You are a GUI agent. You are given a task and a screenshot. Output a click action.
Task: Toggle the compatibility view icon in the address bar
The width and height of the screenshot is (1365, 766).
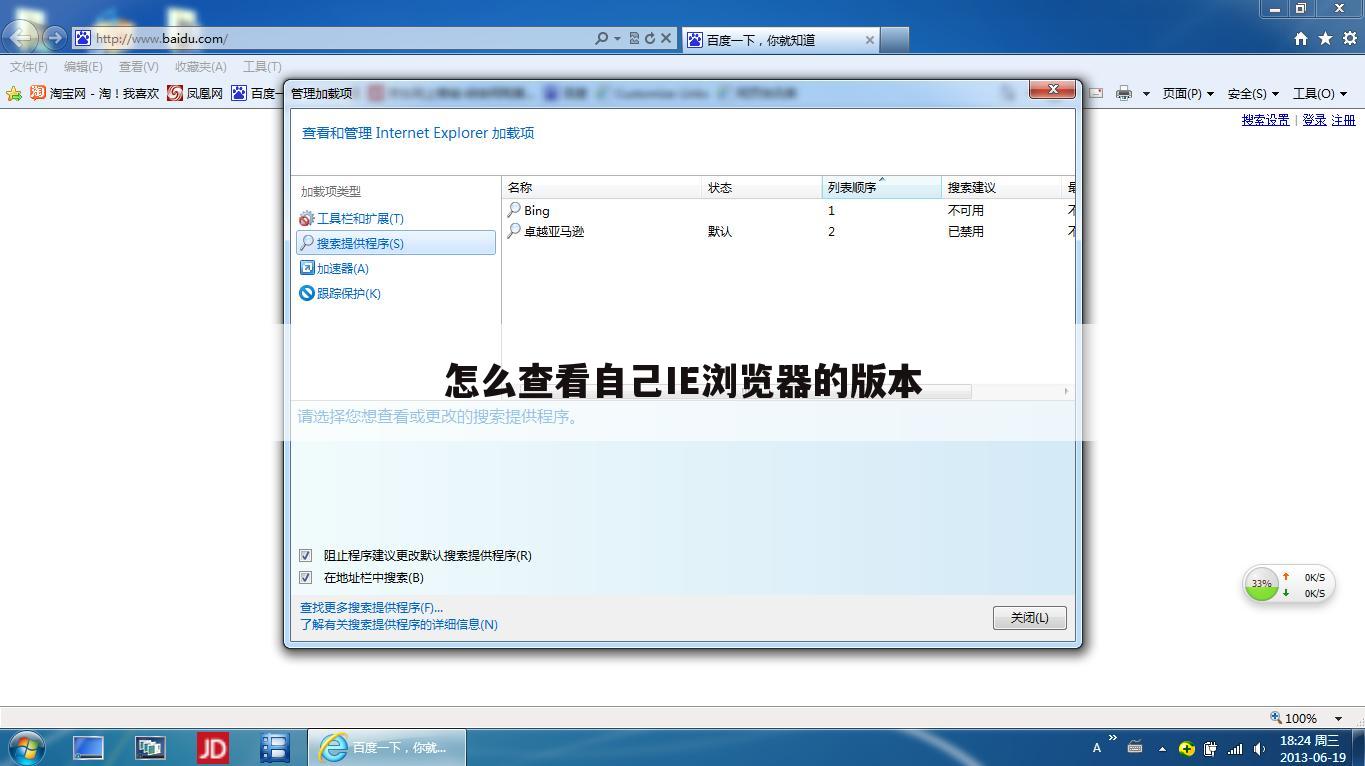pos(634,39)
